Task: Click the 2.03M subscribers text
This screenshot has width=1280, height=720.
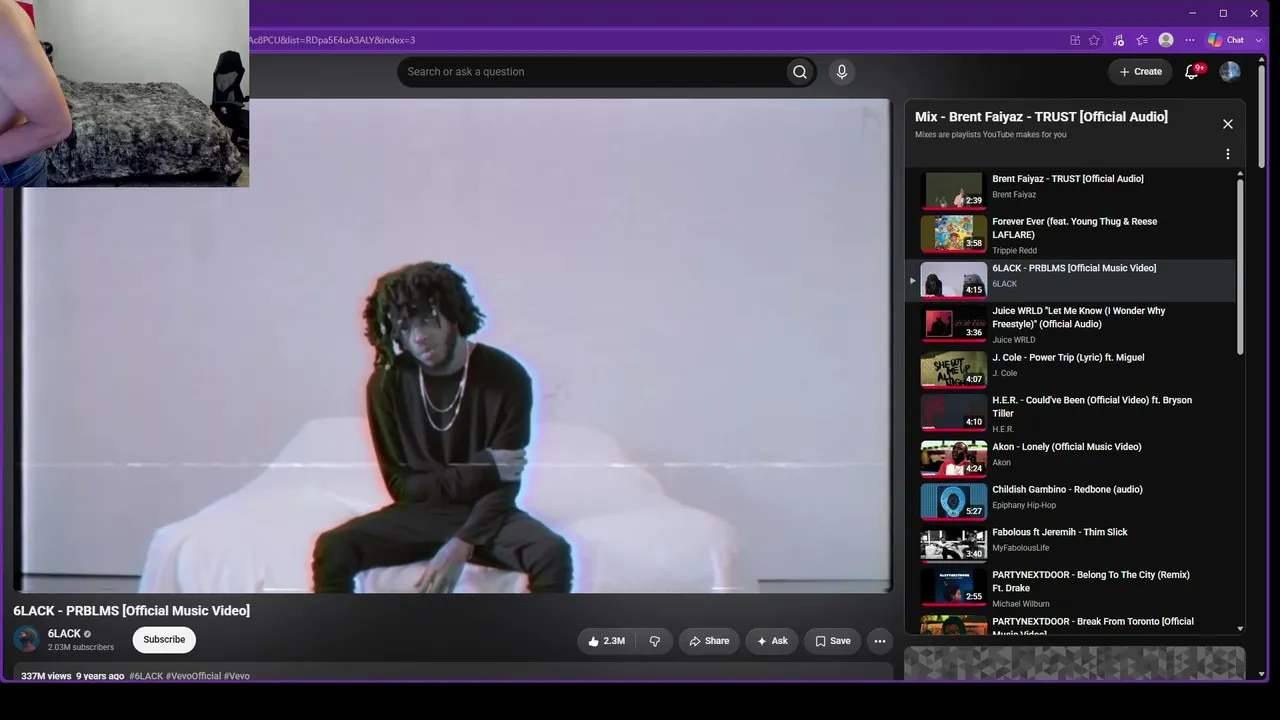Action: coord(81,647)
